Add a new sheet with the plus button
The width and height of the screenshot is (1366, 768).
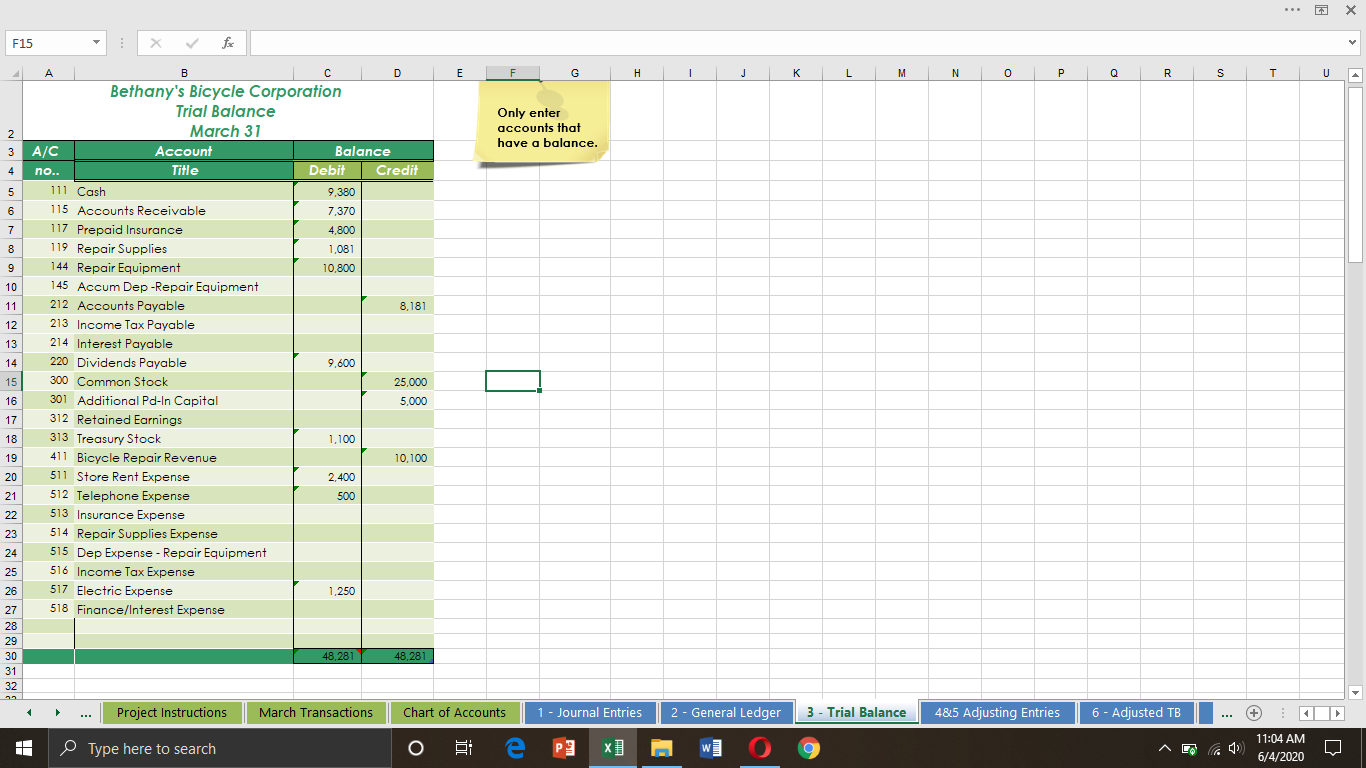tap(1252, 713)
